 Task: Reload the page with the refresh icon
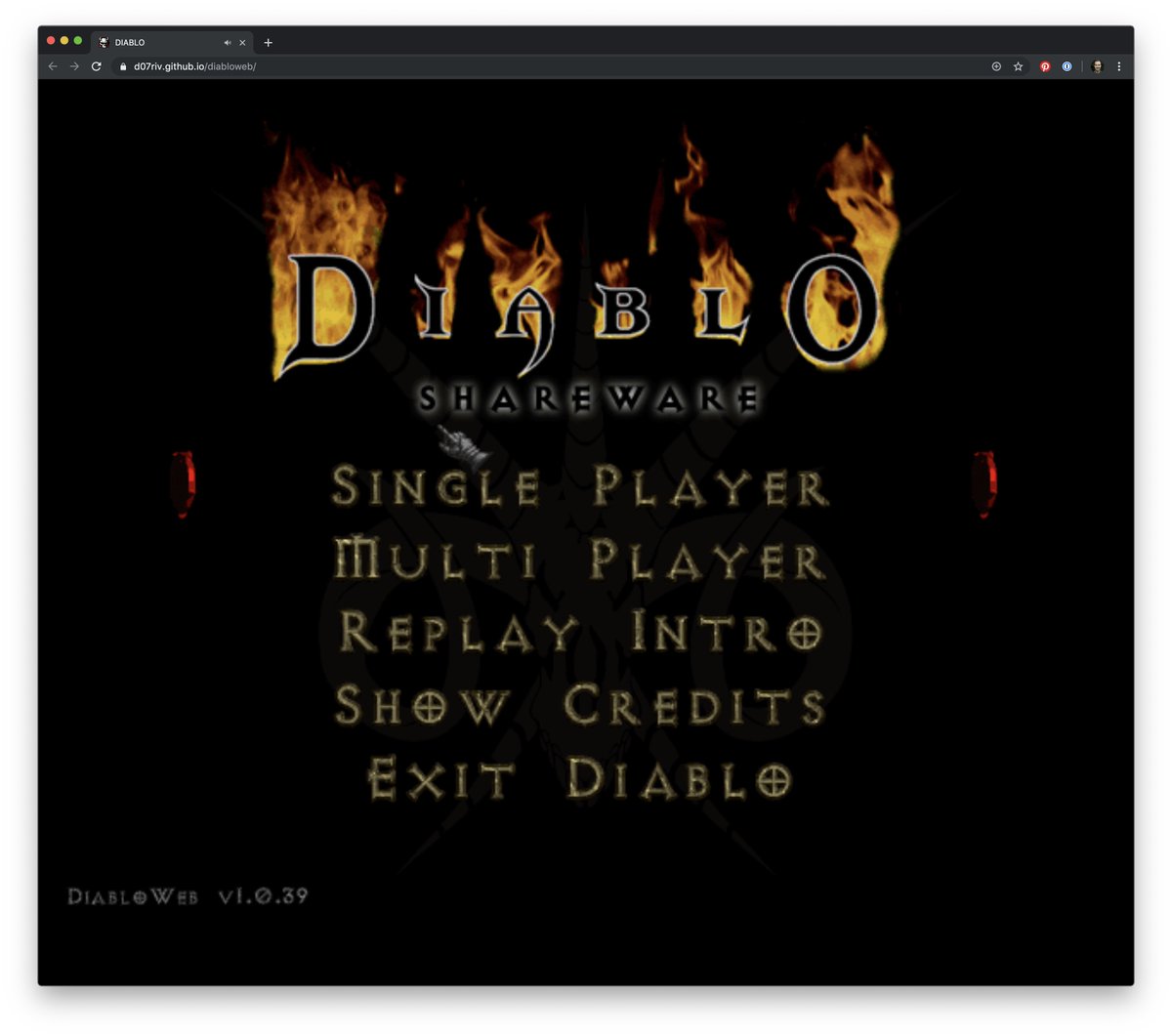[96, 66]
